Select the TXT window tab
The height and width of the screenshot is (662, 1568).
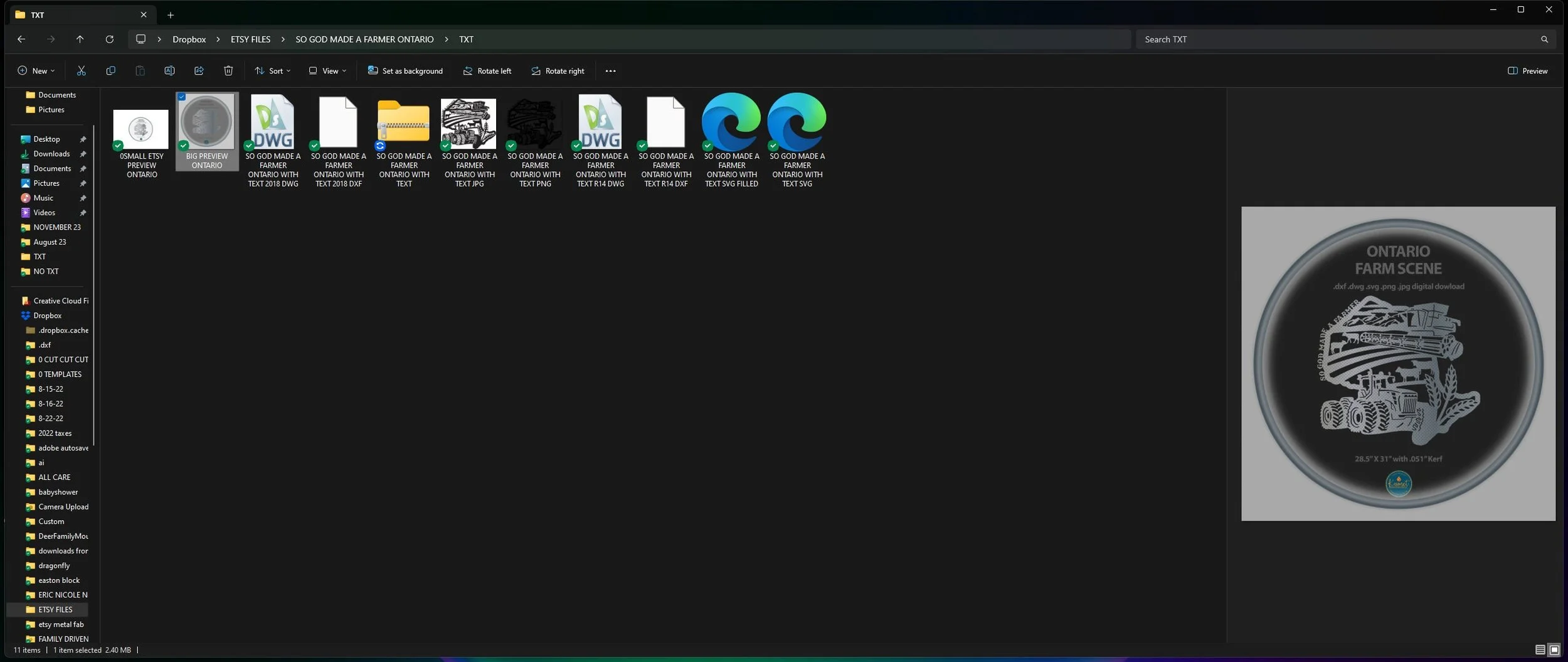pyautogui.click(x=82, y=14)
